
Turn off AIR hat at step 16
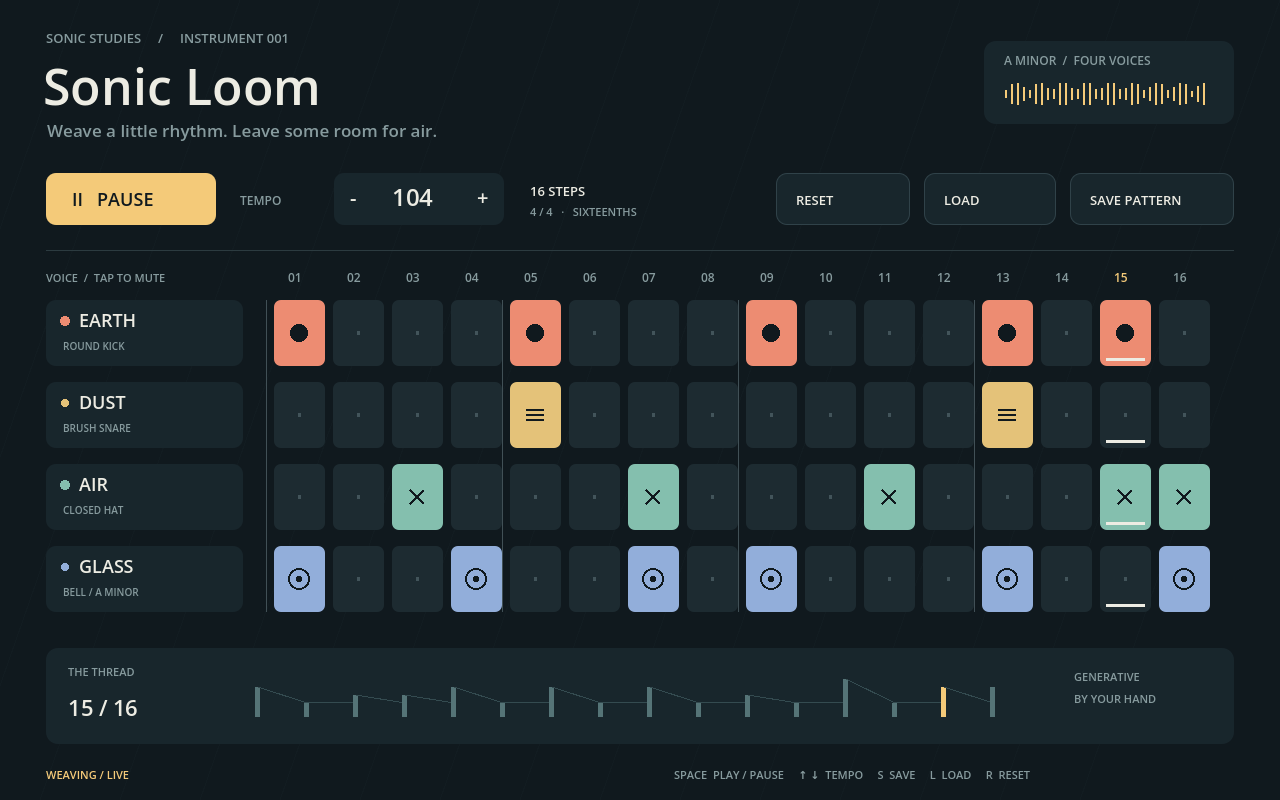[x=1184, y=497]
